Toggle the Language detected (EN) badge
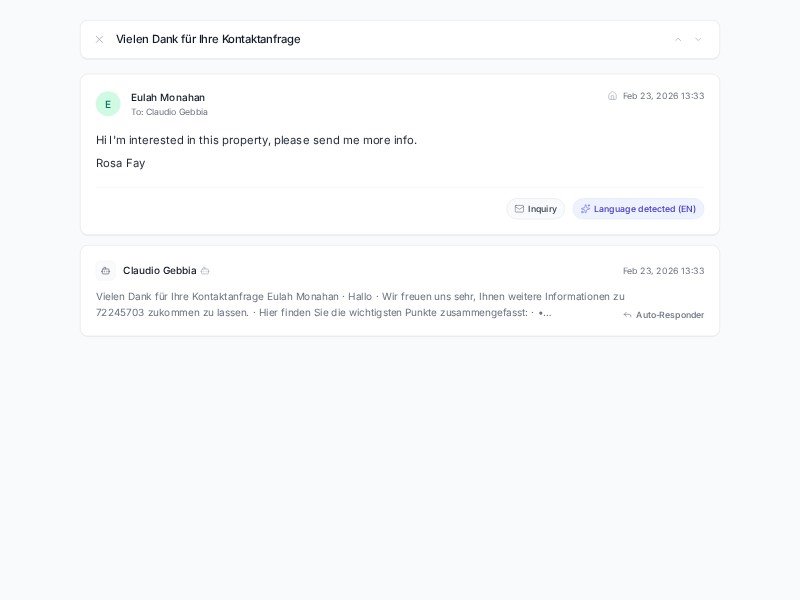 (638, 209)
